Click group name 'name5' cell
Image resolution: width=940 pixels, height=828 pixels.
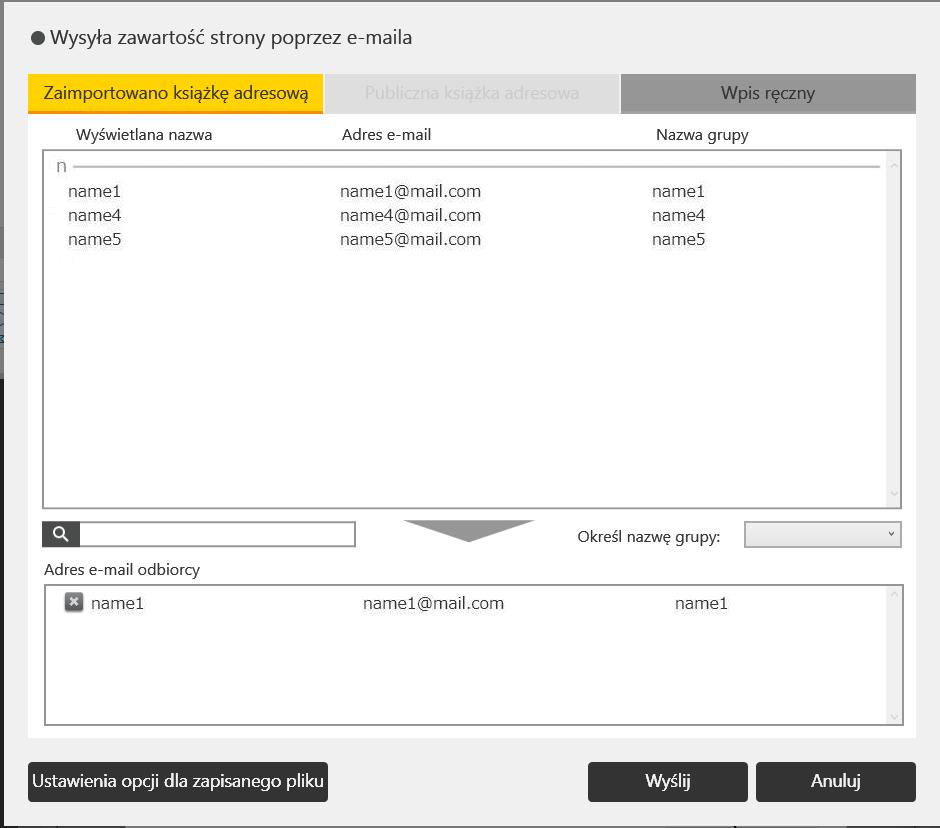click(678, 239)
